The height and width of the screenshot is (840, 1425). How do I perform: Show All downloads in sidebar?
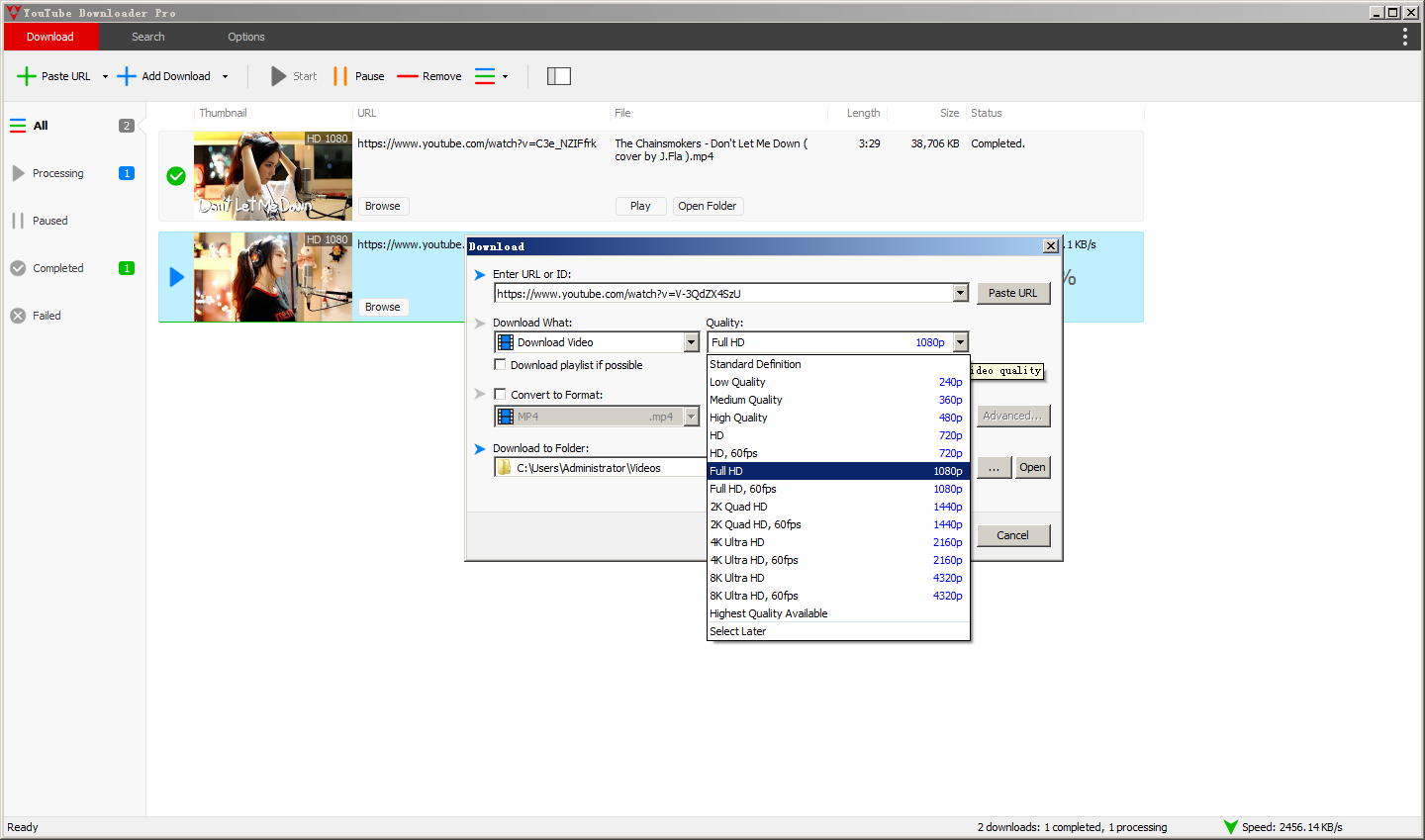(x=73, y=126)
